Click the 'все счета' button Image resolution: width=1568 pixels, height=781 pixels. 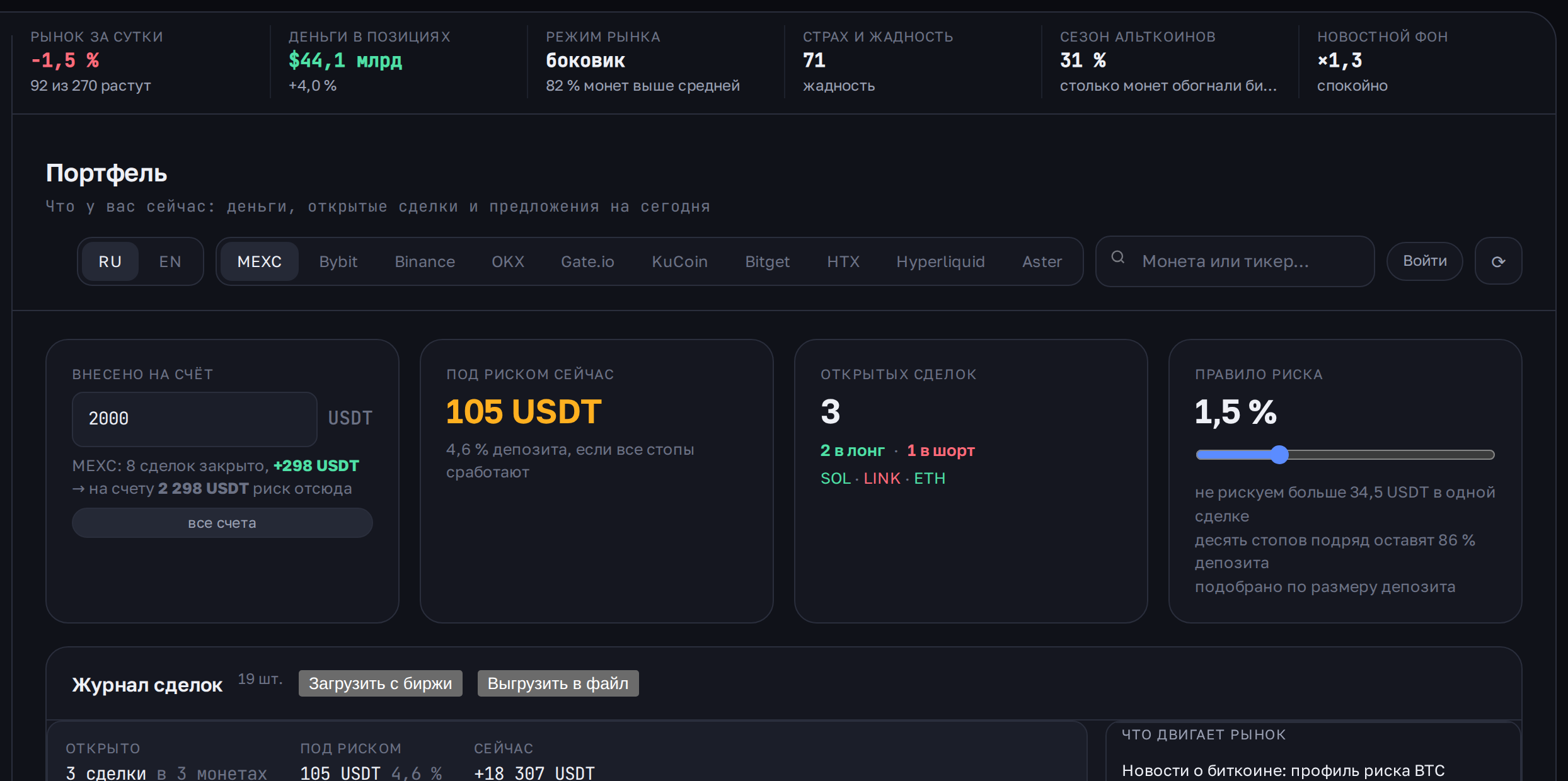click(x=222, y=523)
